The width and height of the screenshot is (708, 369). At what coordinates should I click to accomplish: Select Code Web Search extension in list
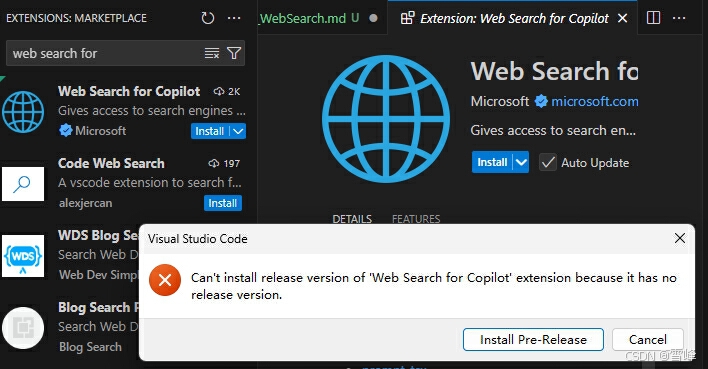coord(123,183)
